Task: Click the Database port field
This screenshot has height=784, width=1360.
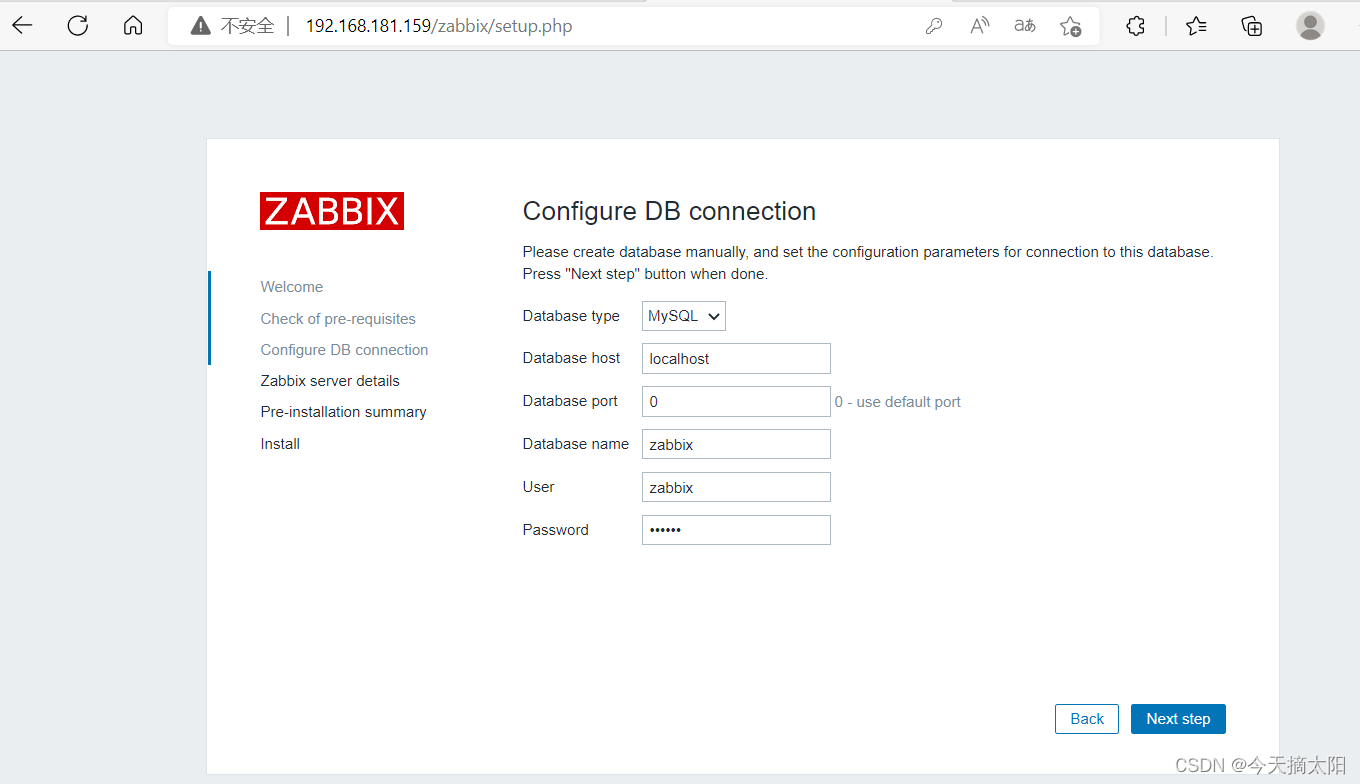Action: pyautogui.click(x=736, y=402)
